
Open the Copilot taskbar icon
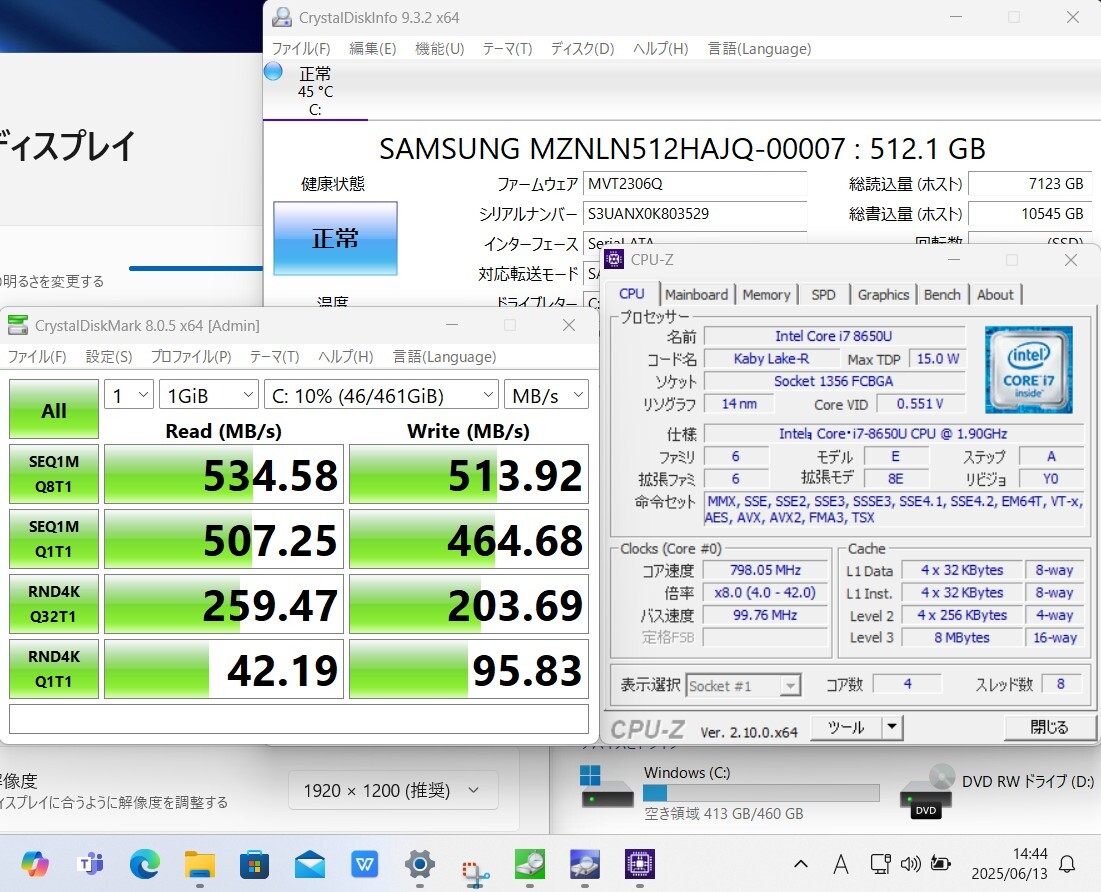[x=35, y=864]
